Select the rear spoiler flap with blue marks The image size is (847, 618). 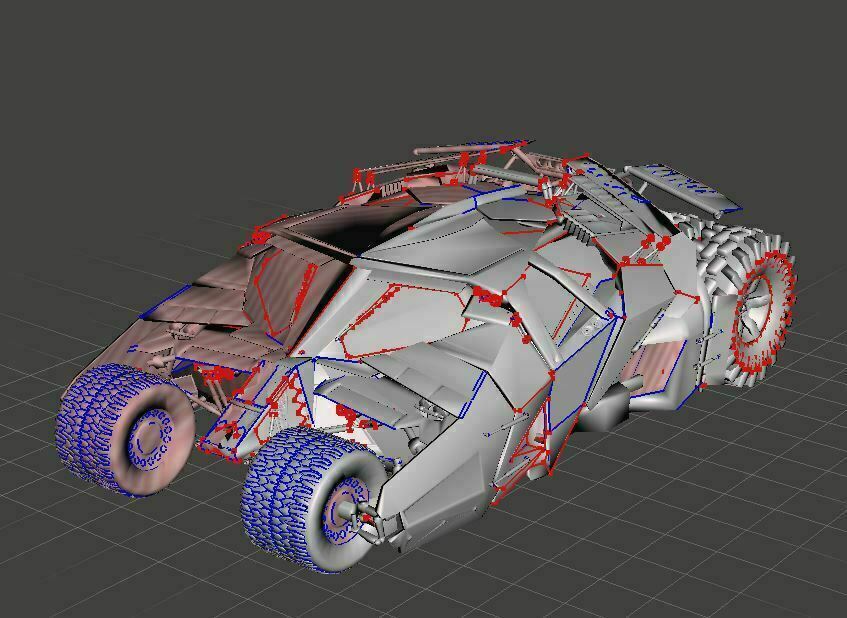(685, 188)
